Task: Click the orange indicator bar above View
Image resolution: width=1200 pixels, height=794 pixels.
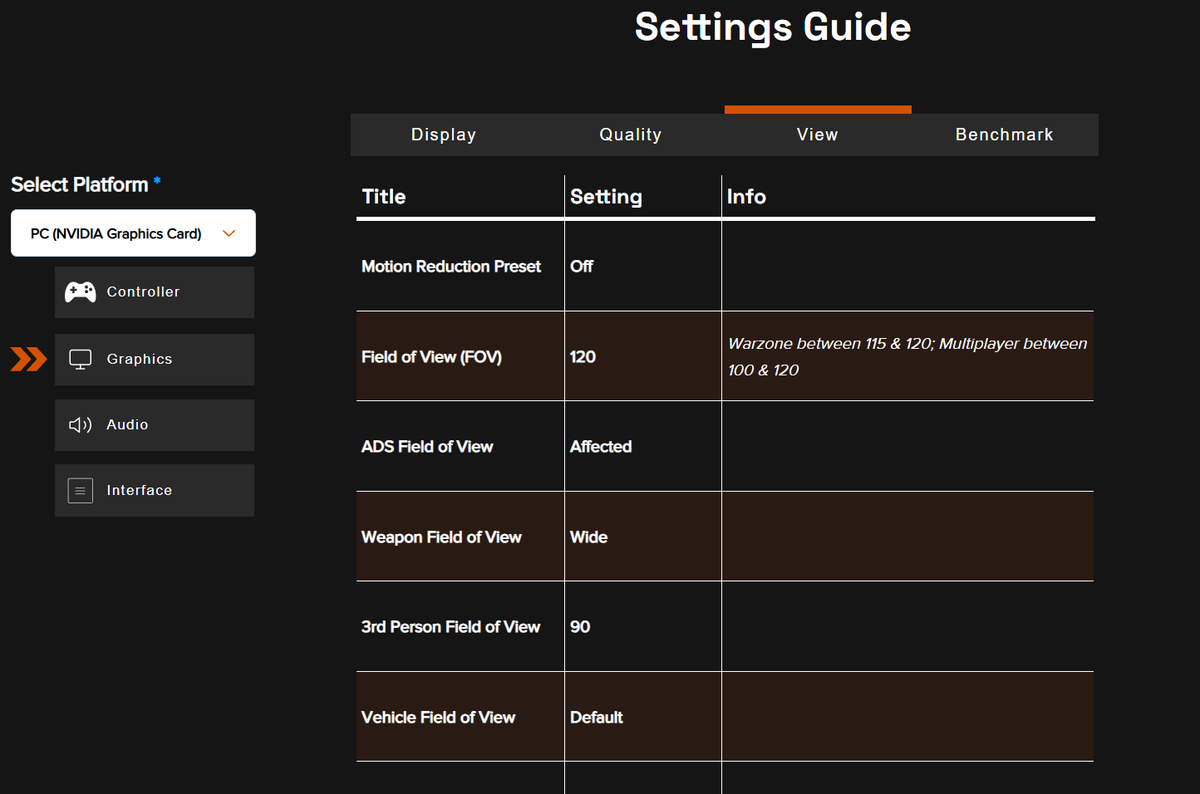Action: [x=817, y=109]
